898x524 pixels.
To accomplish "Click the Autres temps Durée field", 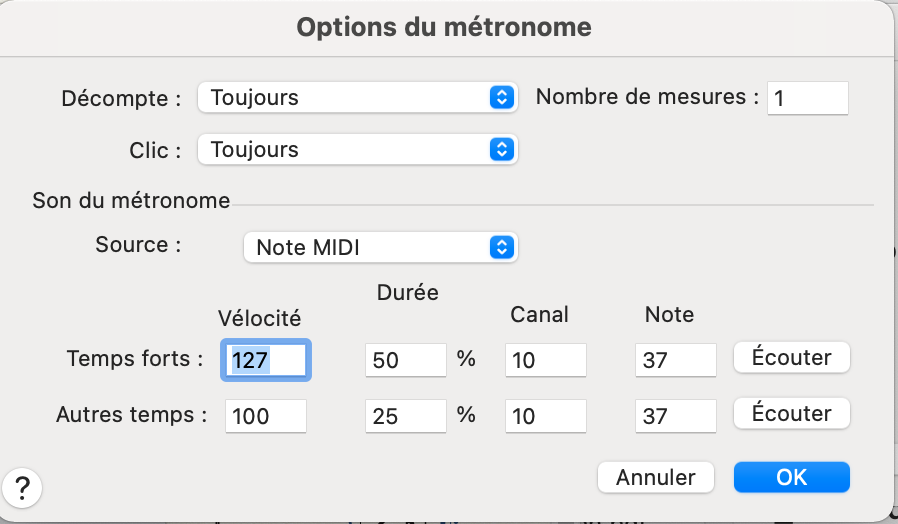I will click(405, 415).
